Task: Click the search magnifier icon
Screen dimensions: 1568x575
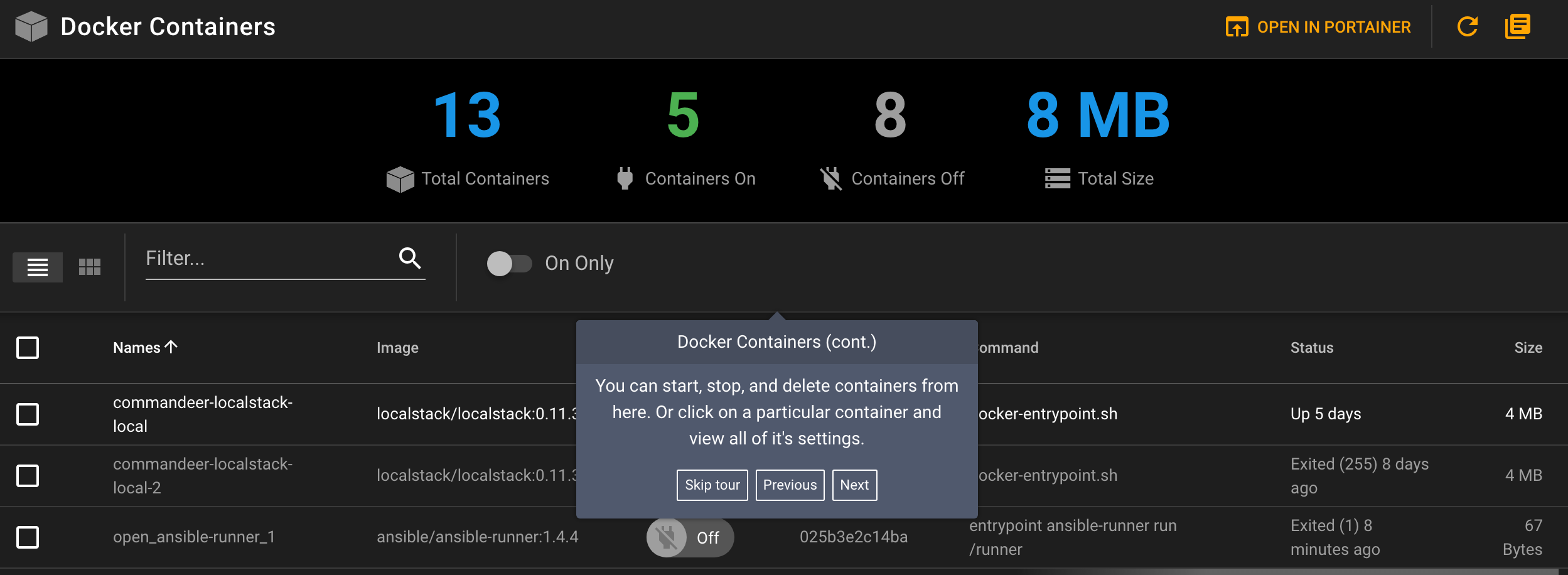Action: (410, 258)
